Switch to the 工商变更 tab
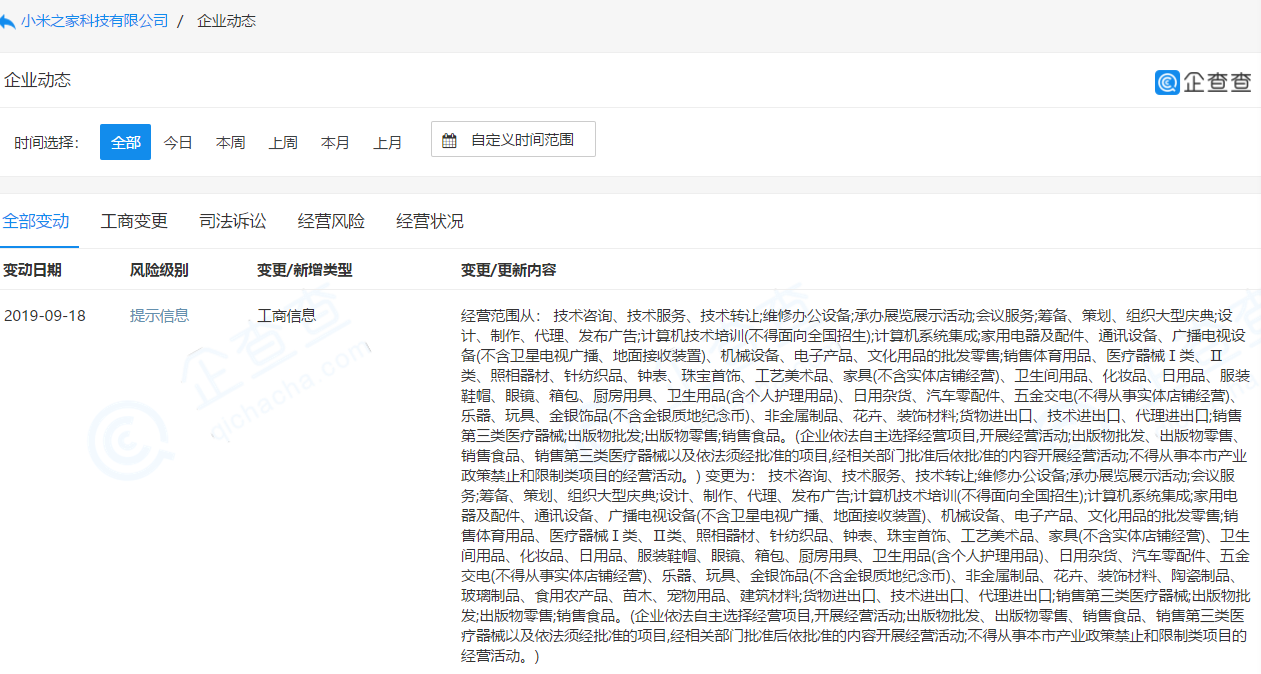This screenshot has width=1261, height=674. click(x=134, y=221)
